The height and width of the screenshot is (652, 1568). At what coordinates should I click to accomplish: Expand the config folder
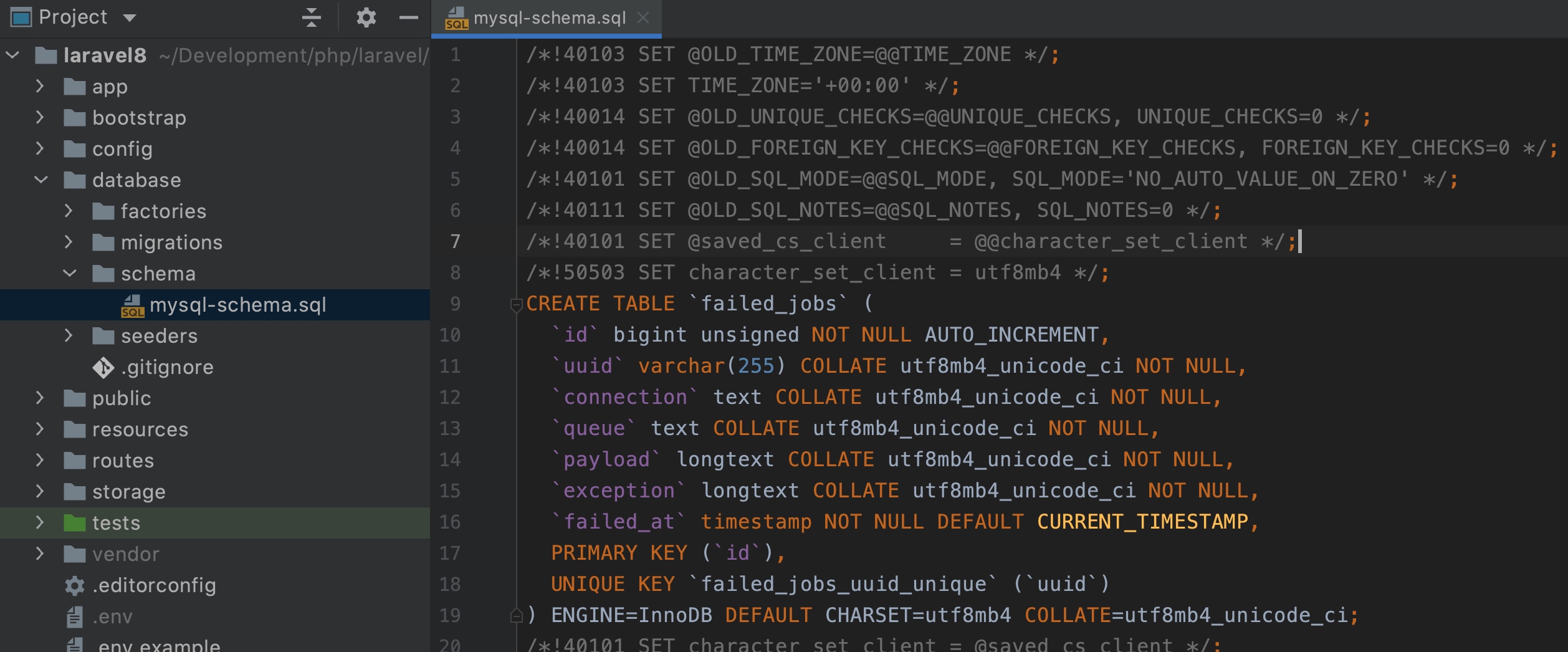coord(40,148)
